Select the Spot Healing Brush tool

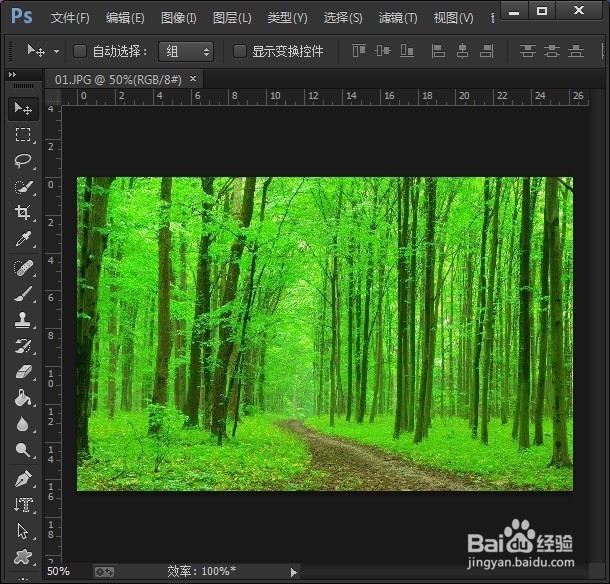(23, 268)
